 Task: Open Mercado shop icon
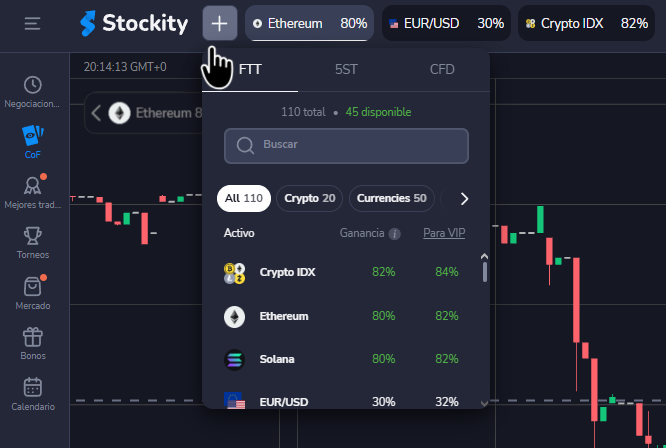(x=33, y=292)
